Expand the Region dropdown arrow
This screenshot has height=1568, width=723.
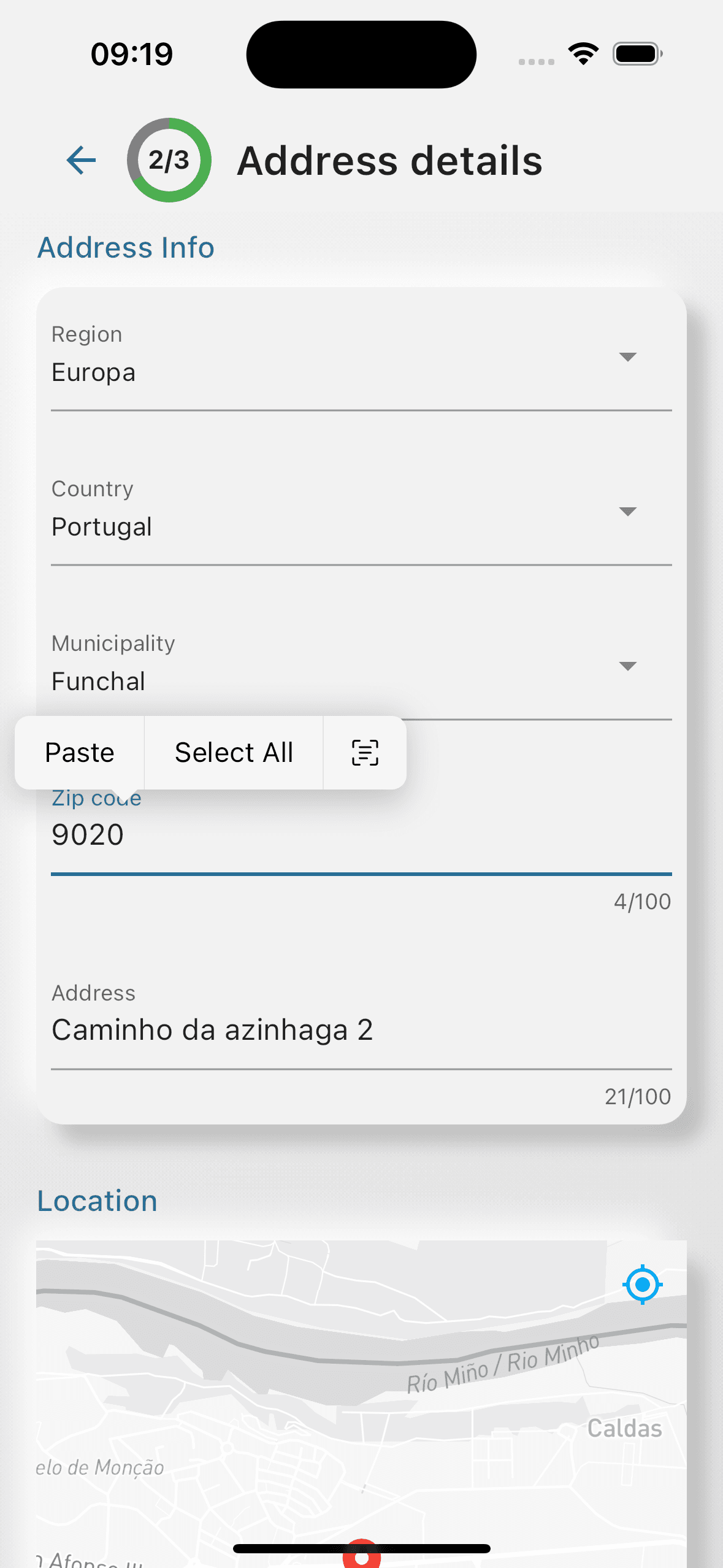[x=627, y=357]
